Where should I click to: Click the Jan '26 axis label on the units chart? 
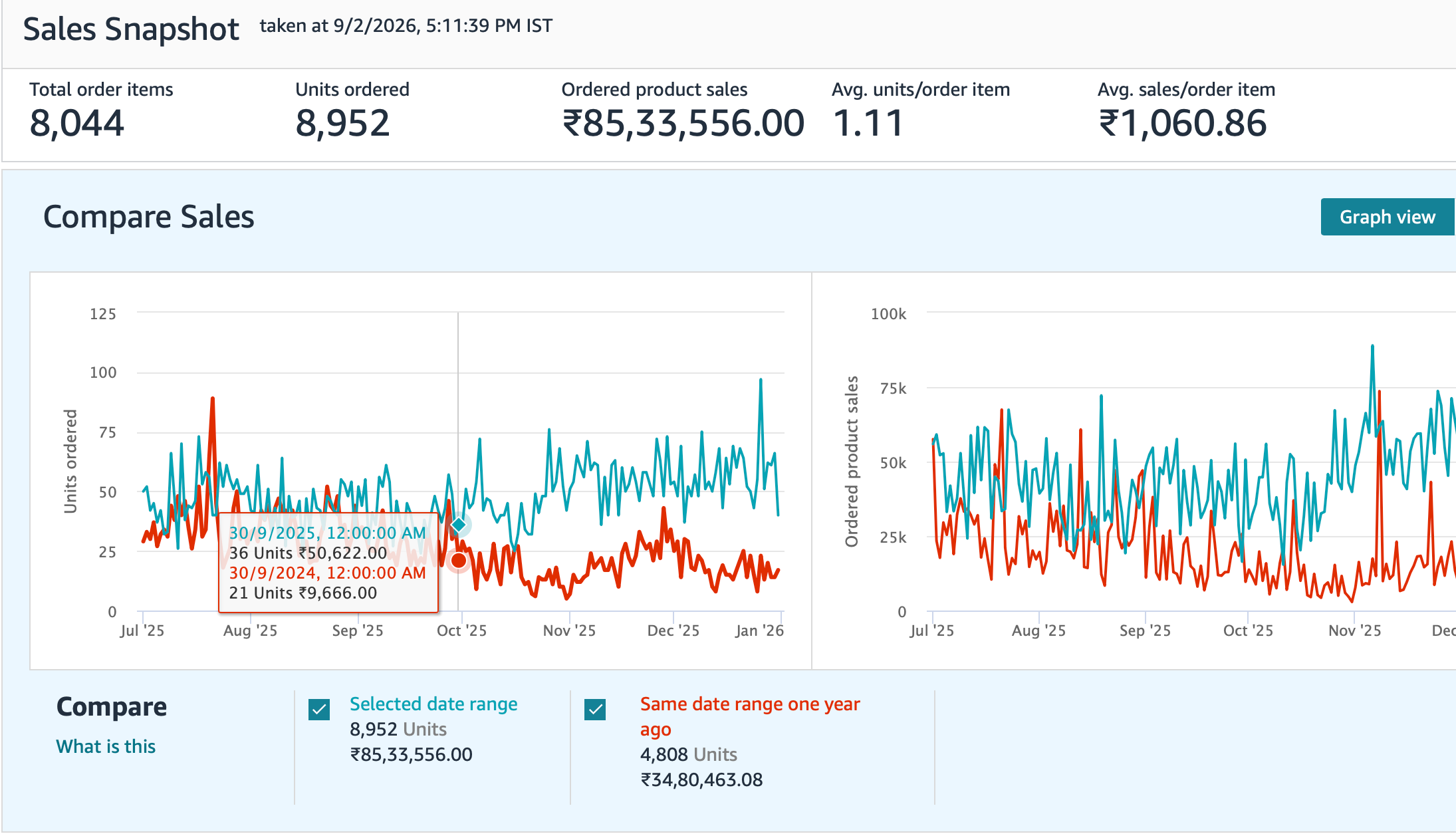tap(759, 630)
